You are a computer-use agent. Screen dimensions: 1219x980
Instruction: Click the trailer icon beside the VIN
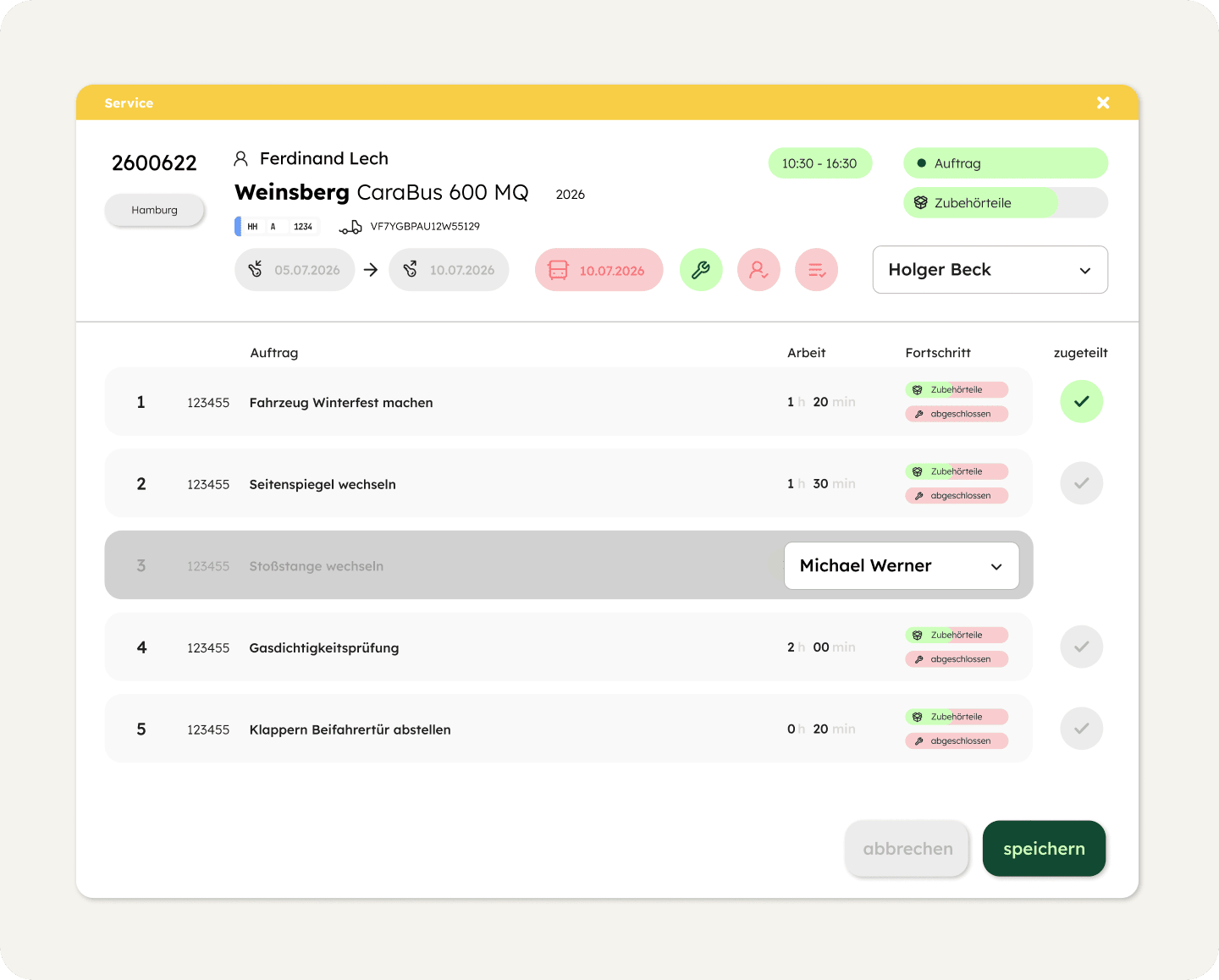coord(350,227)
